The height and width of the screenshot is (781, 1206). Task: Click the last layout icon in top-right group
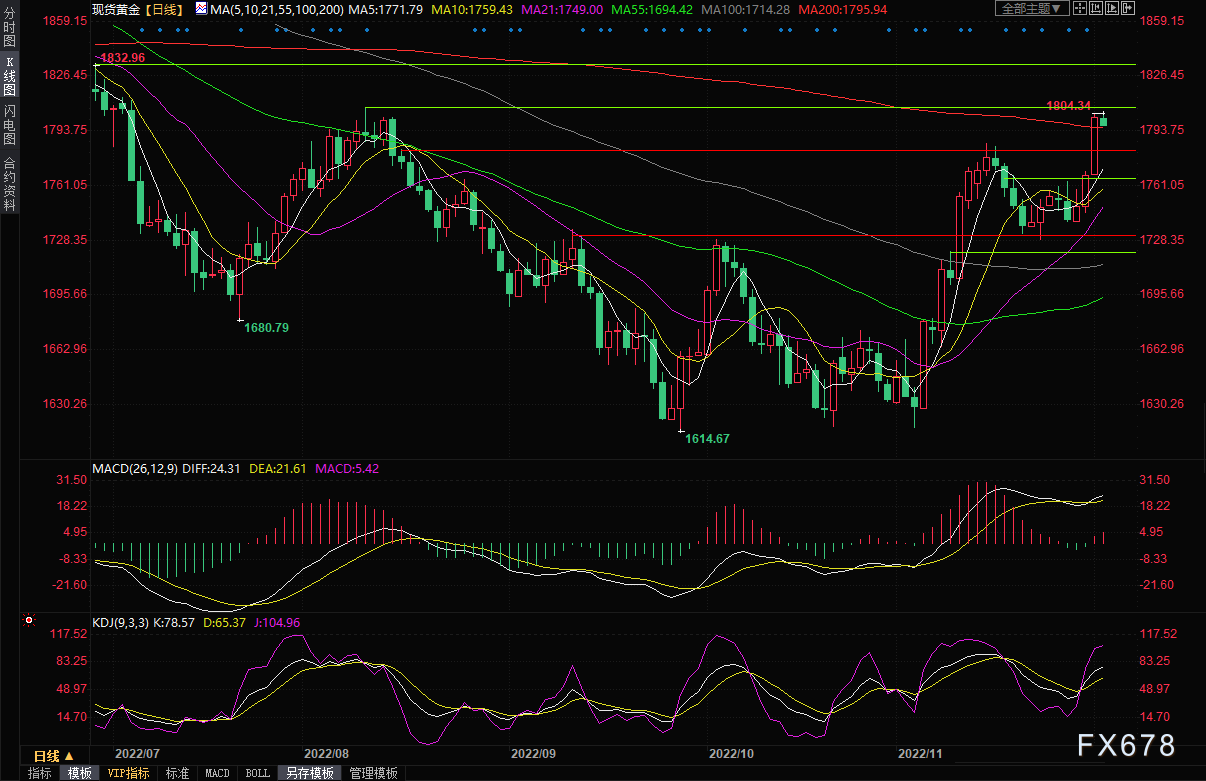[x=1126, y=9]
